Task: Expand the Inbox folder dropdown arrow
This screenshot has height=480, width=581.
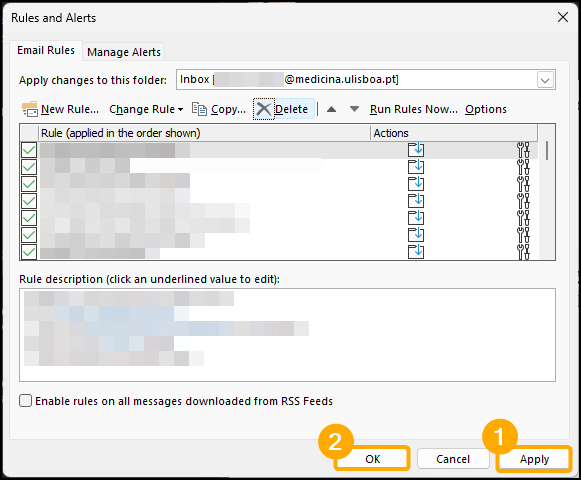Action: coord(545,80)
